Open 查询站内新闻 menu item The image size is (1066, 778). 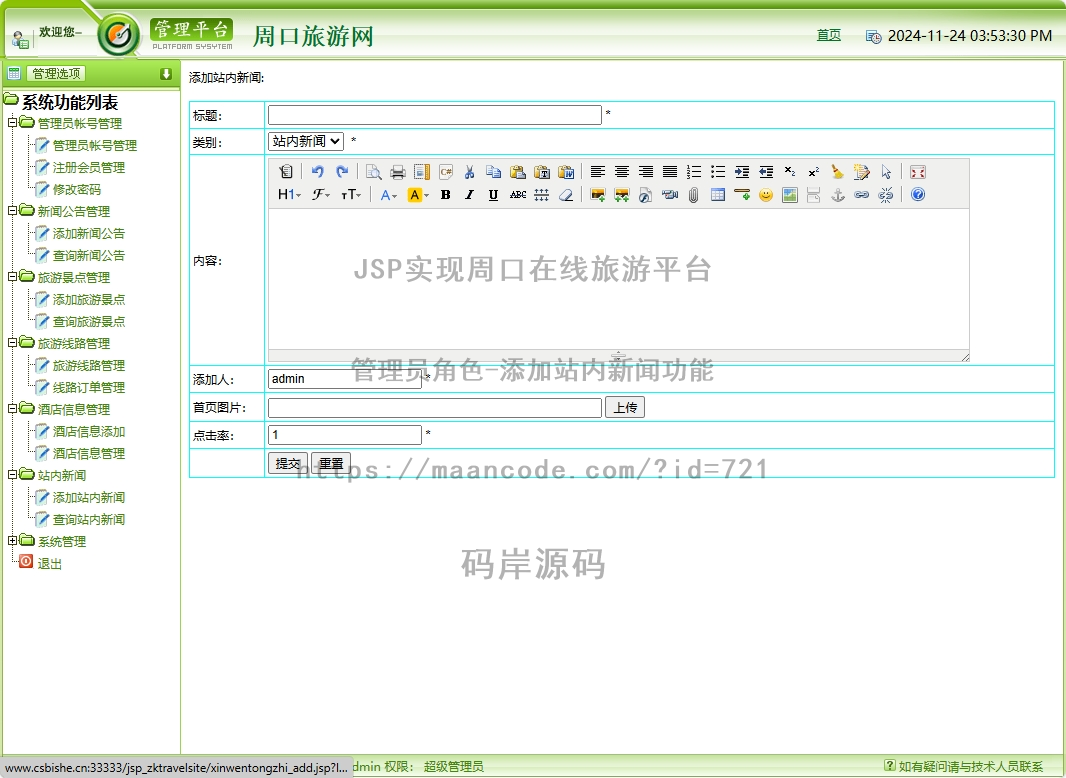[x=89, y=519]
